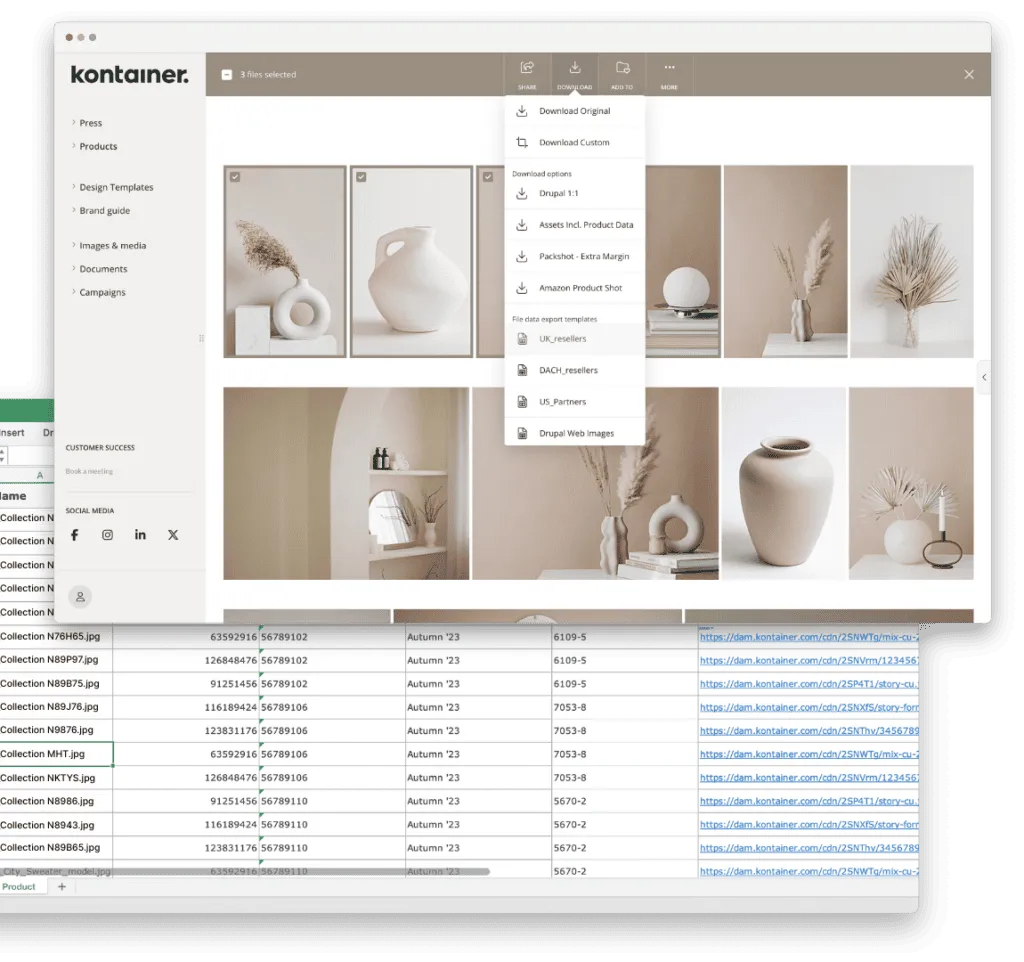Switch to the Product sheet tab
This screenshot has width=1024, height=962.
coord(19,887)
